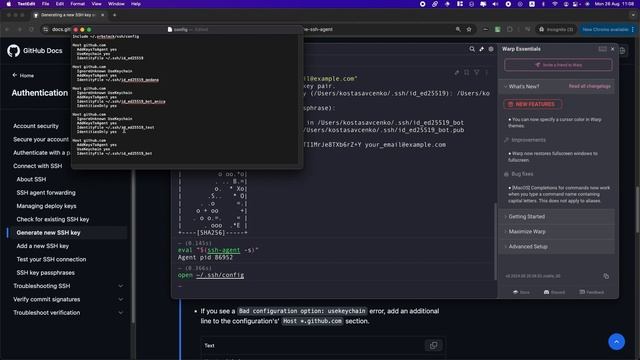Click the config document title icon
Screen dimensions: 640x360
[x=170, y=29]
